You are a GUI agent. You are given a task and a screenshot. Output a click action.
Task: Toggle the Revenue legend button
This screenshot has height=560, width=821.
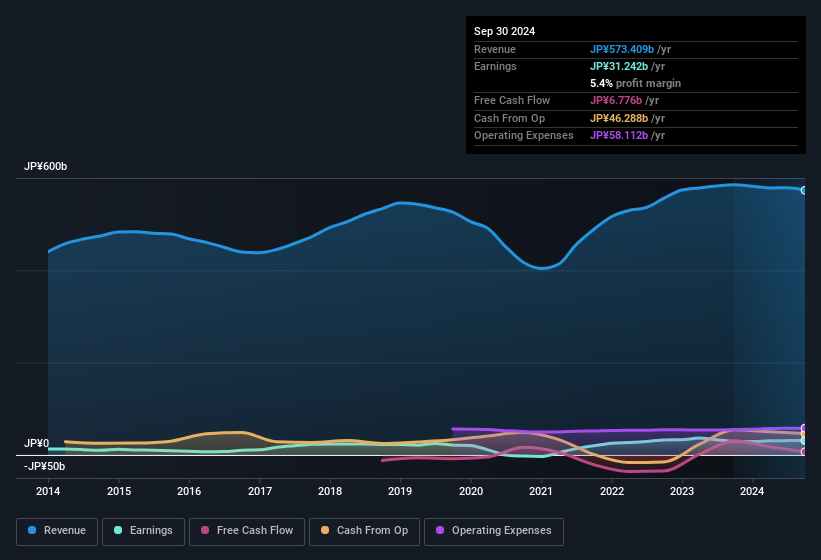pos(57,531)
